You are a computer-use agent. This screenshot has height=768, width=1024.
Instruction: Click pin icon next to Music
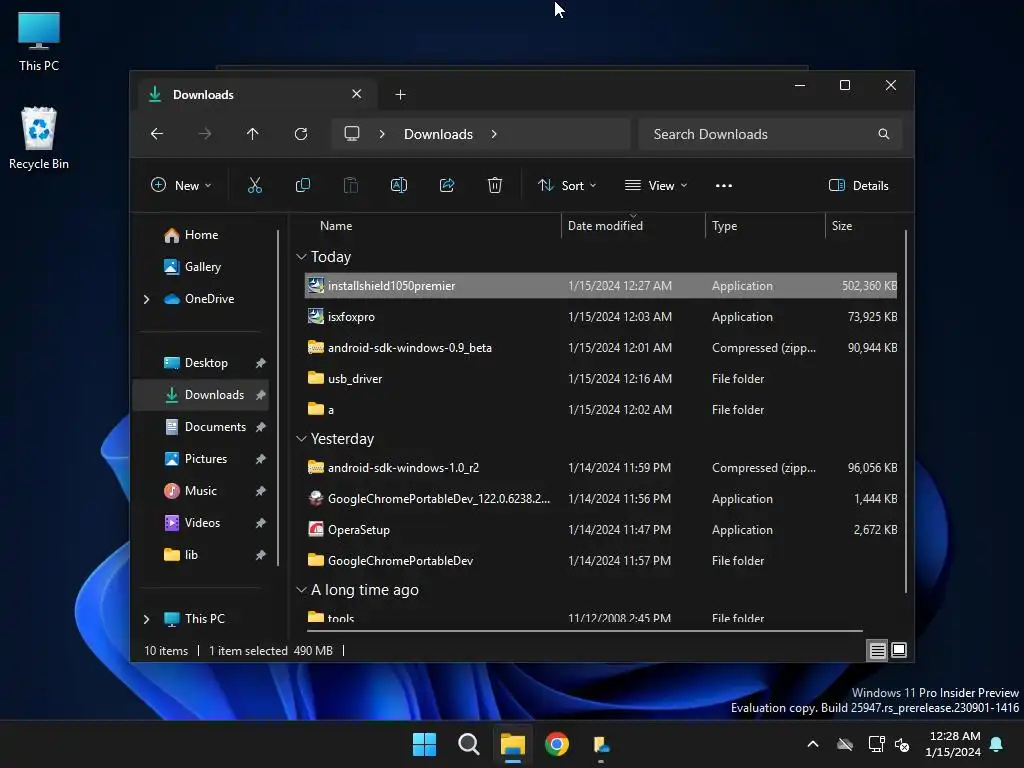261,491
